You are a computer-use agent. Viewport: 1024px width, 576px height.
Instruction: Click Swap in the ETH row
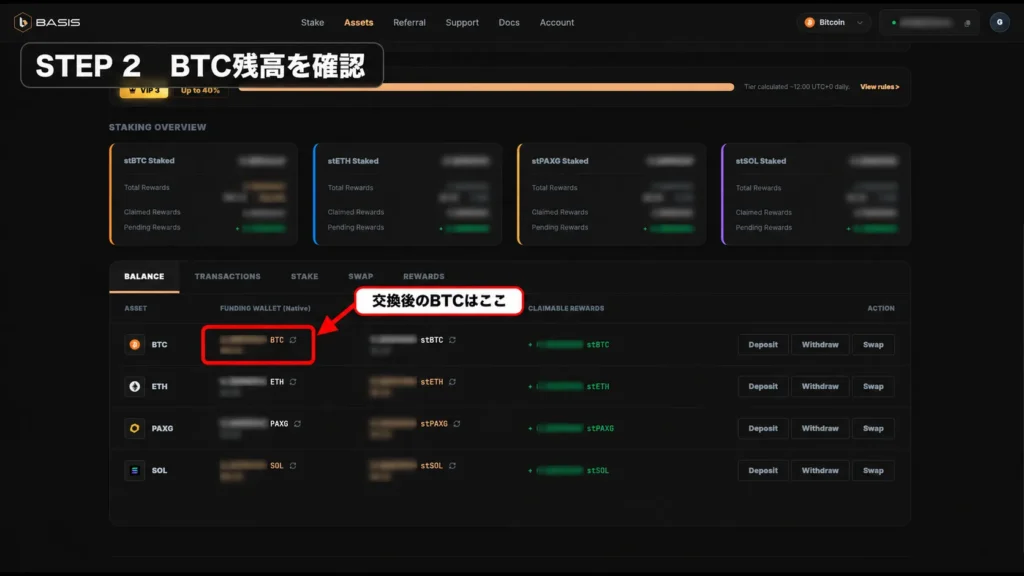873,386
